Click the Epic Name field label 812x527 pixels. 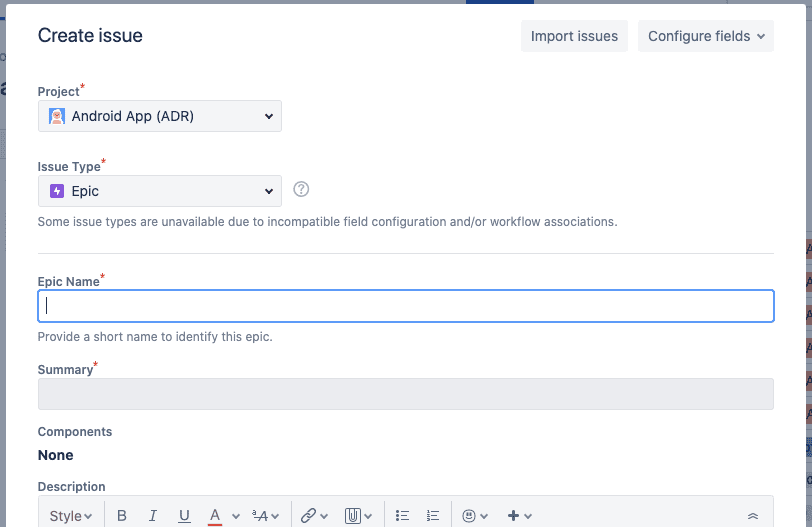point(68,282)
